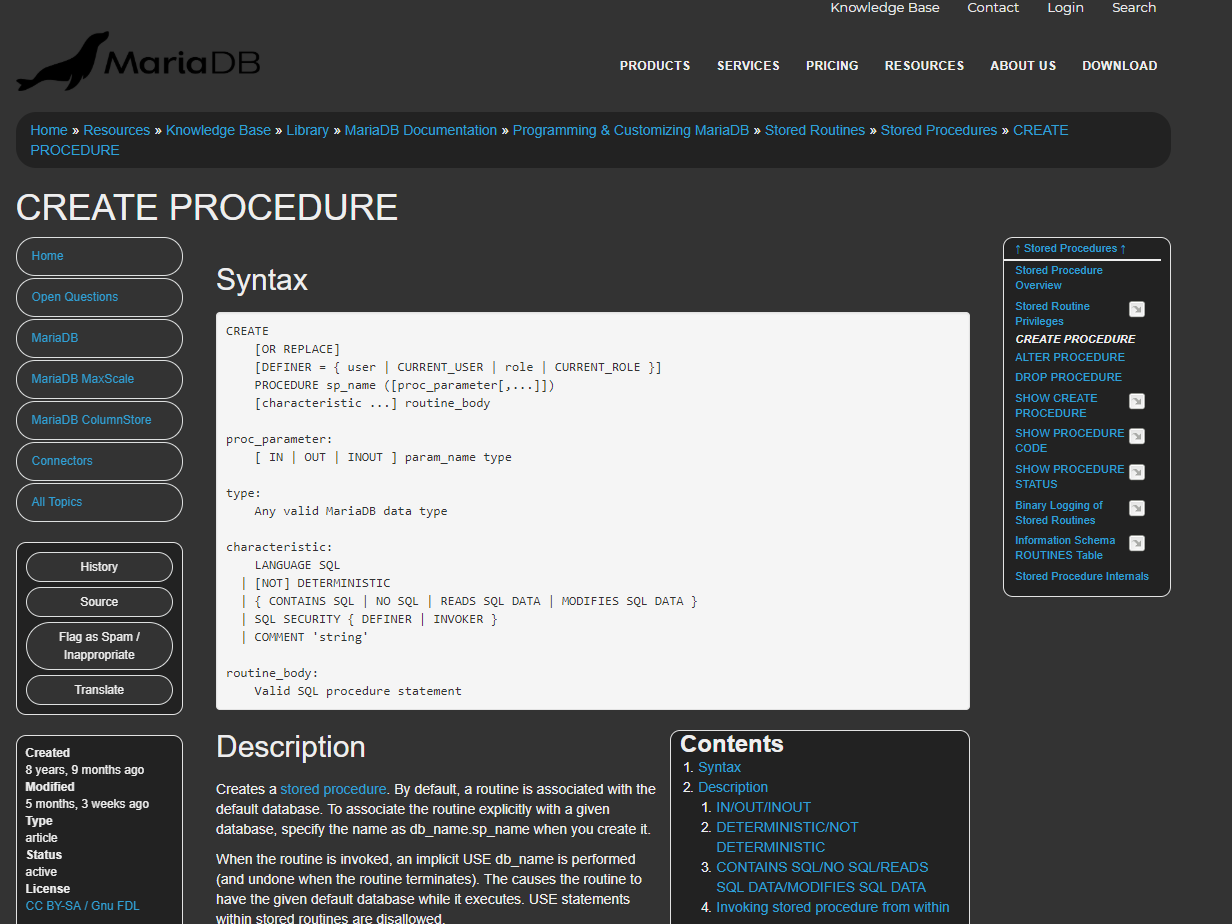1232x924 pixels.
Task: Navigate to Stored Routines via breadcrumb
Action: pos(815,130)
